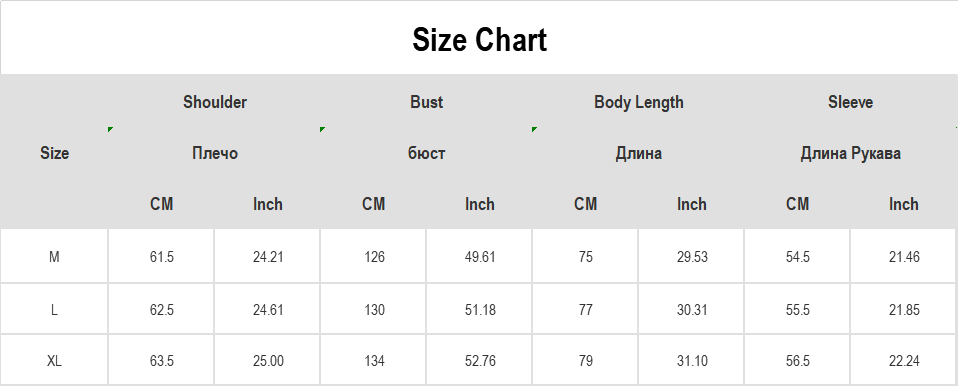The height and width of the screenshot is (386, 958).
Task: Select the XL size row label
Action: click(x=54, y=361)
